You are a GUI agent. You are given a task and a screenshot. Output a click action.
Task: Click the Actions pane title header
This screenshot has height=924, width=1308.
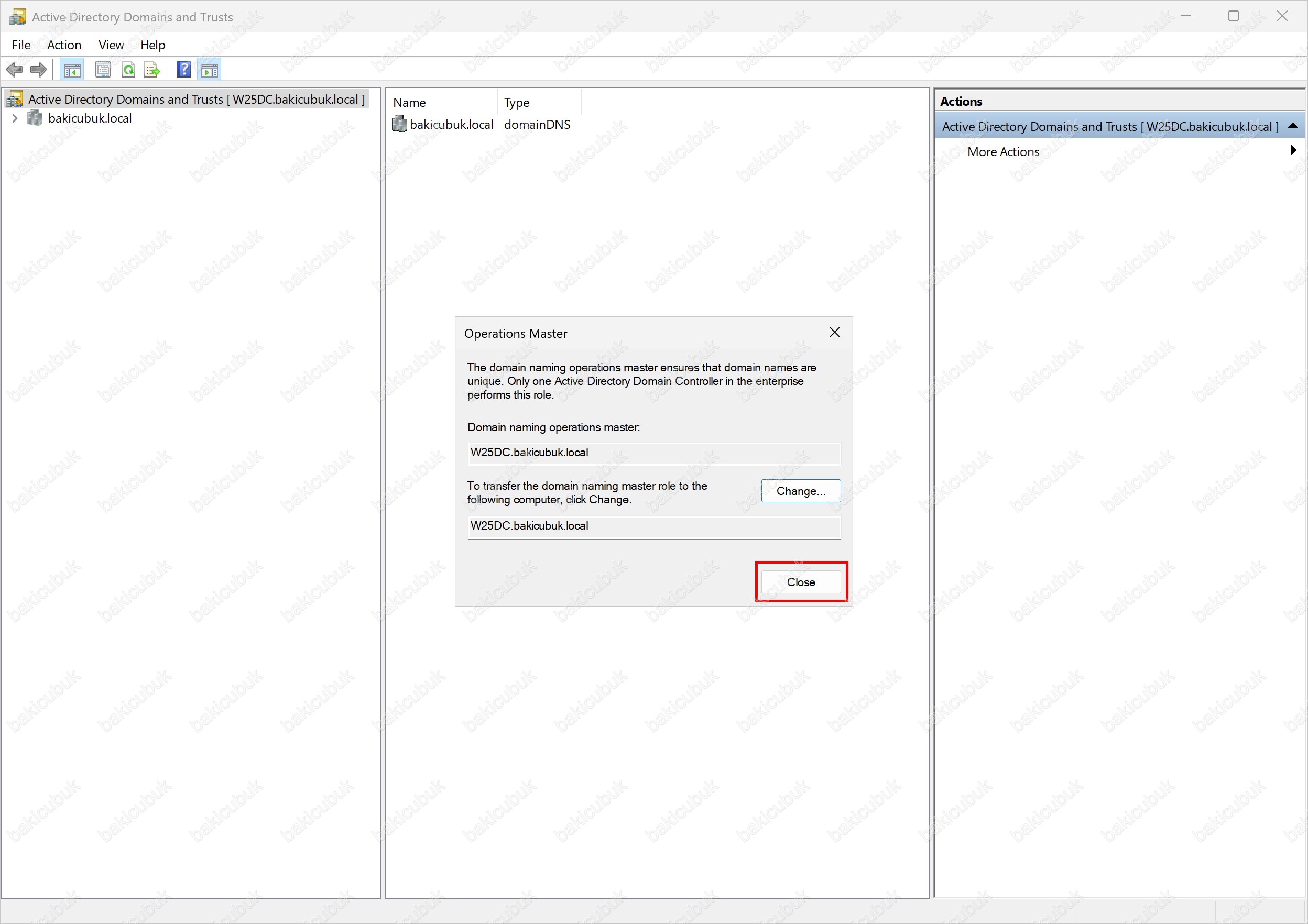tap(1119, 101)
